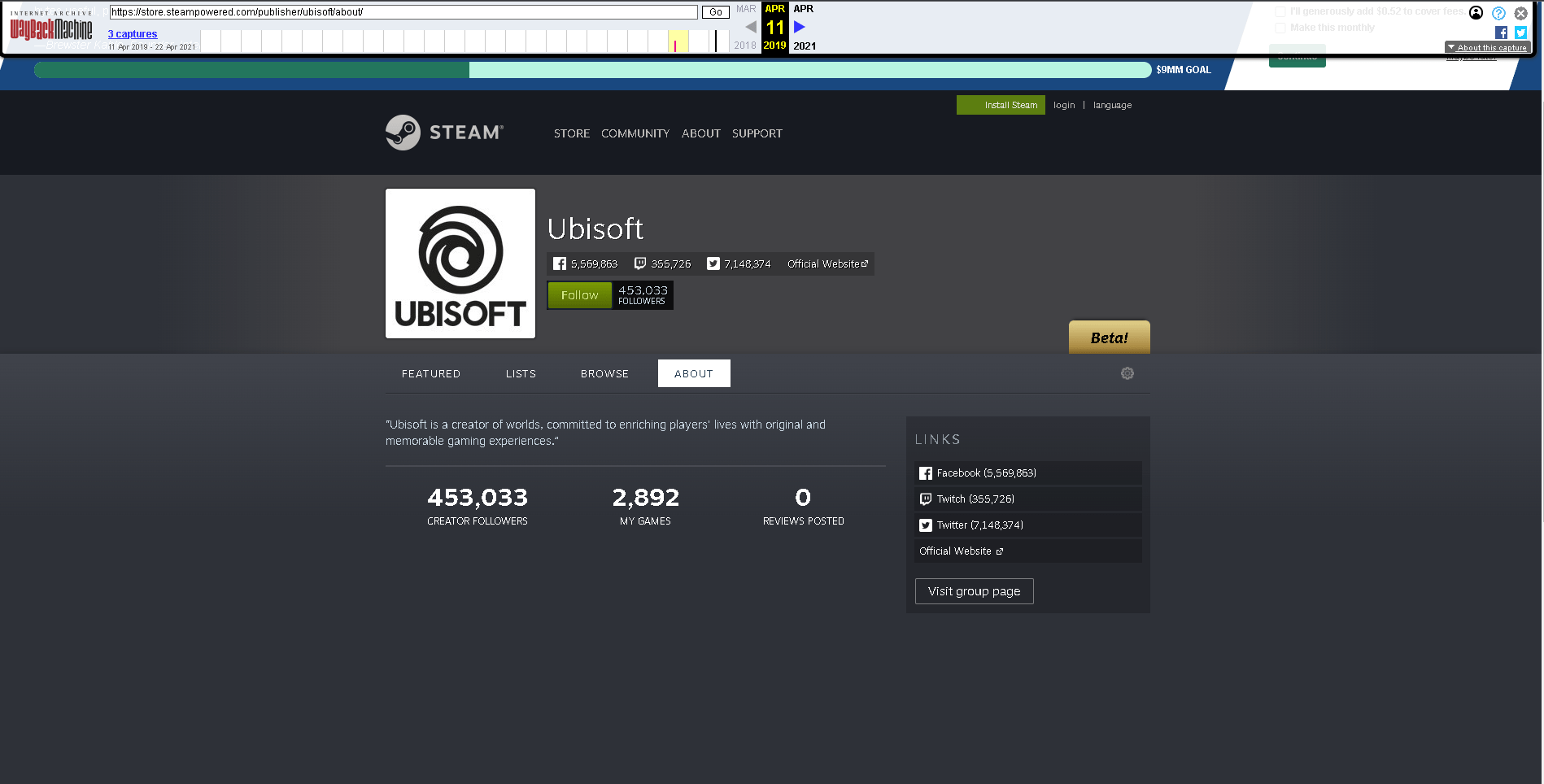Open Ubisoft's Twitch icon link with 355,726
Viewport: 1544px width, 784px height.
pyautogui.click(x=640, y=264)
